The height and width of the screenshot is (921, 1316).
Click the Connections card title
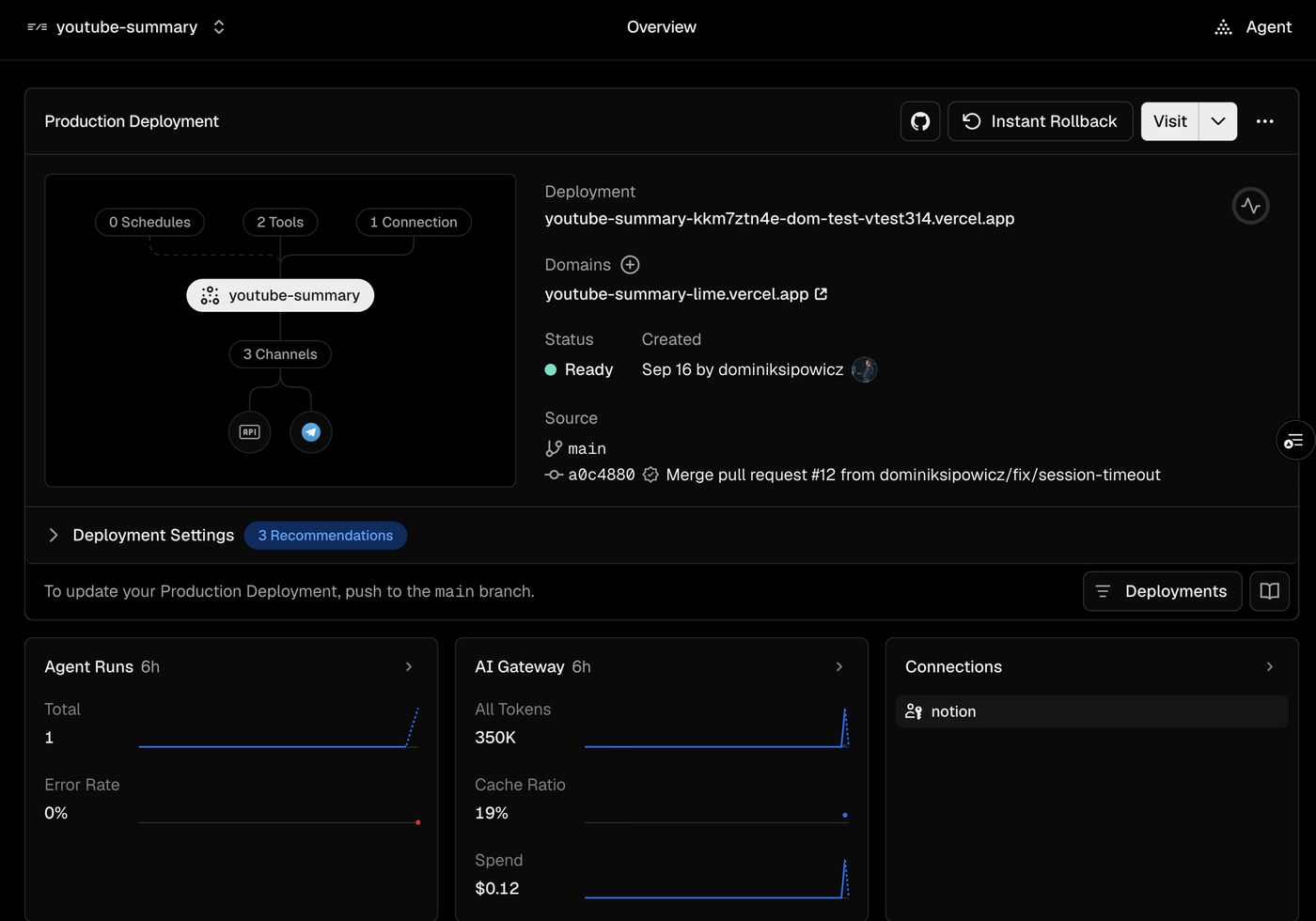click(953, 666)
